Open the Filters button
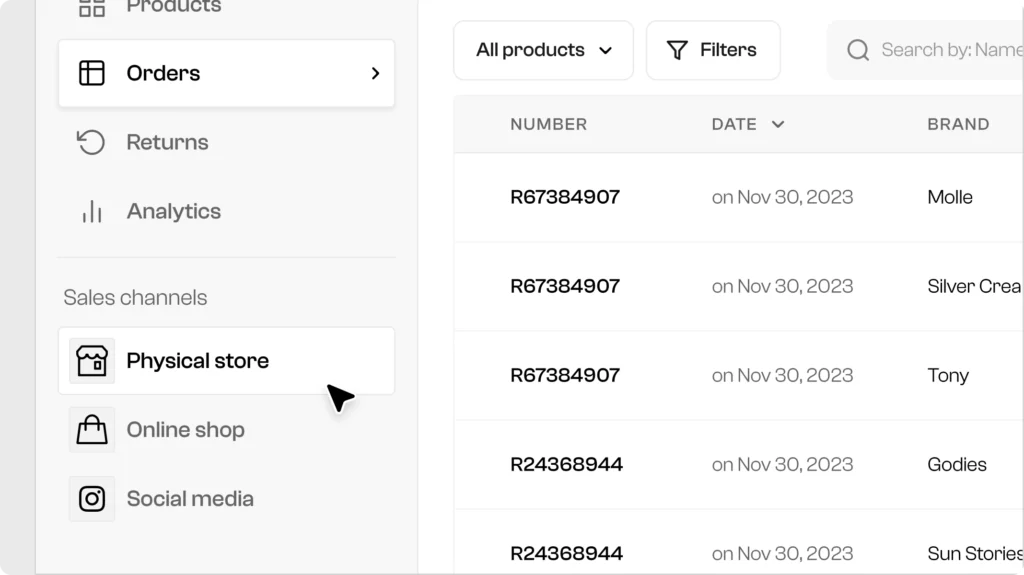Viewport: 1024px width, 575px height. coord(713,50)
